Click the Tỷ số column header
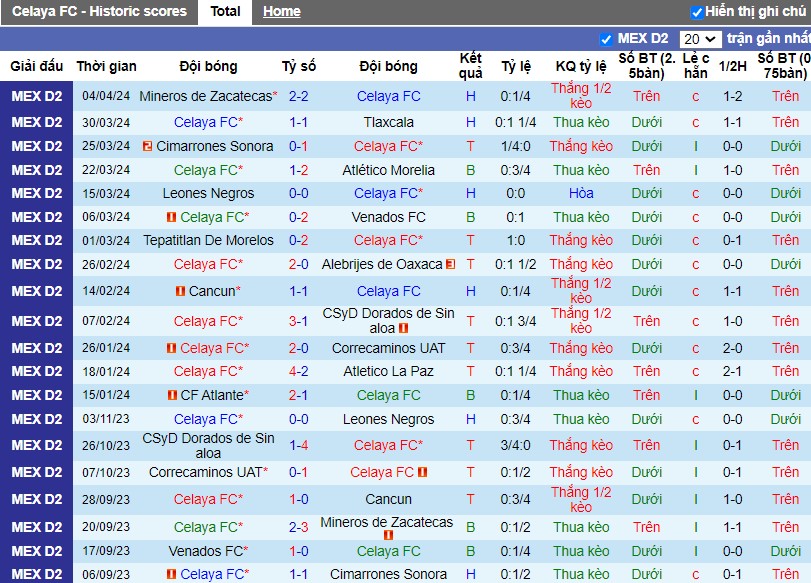The width and height of the screenshot is (811, 583). pyautogui.click(x=298, y=66)
